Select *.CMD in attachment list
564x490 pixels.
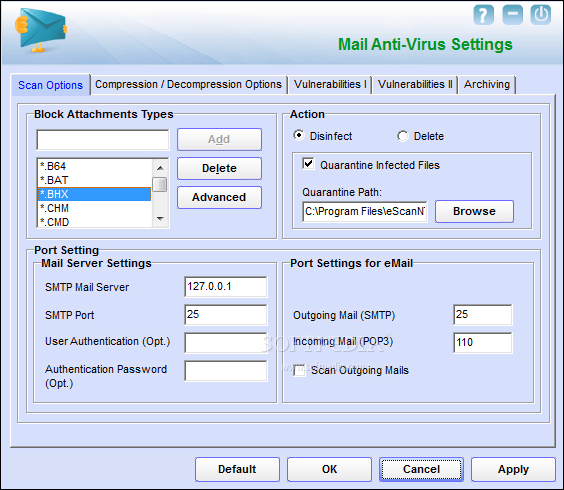pos(95,222)
